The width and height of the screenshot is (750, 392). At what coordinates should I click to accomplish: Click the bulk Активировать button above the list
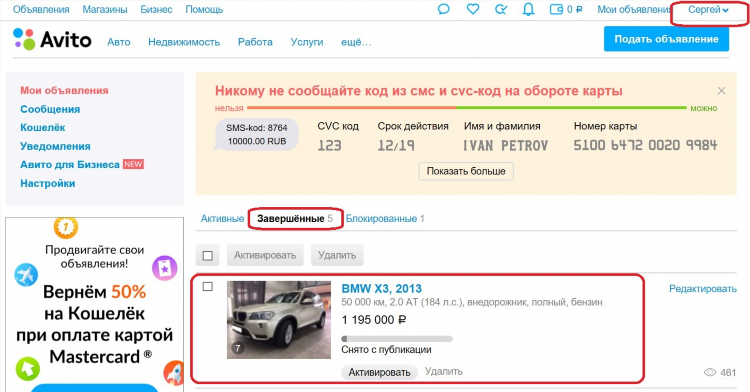coord(265,255)
